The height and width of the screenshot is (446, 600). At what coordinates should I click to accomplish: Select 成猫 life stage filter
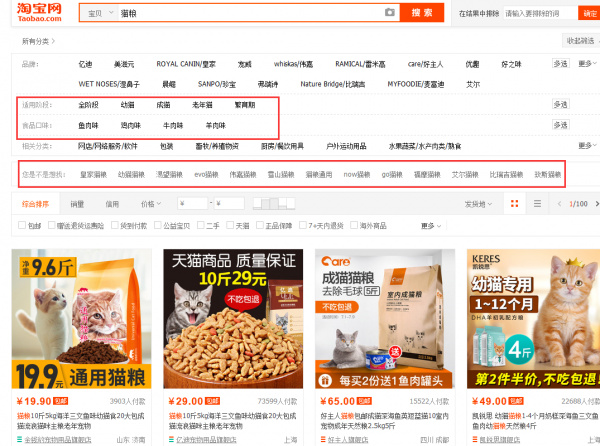click(x=163, y=104)
